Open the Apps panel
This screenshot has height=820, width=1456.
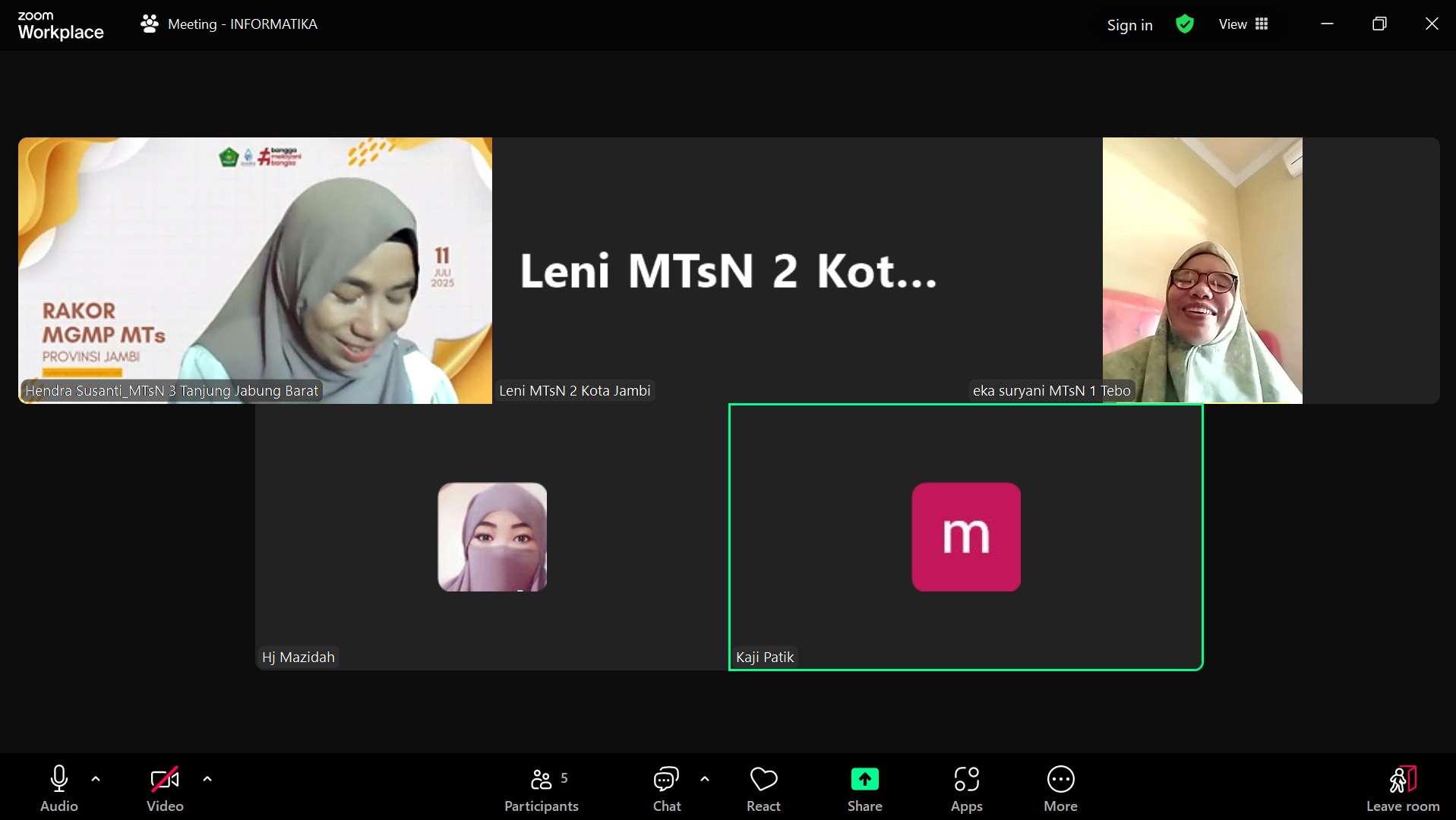966,787
